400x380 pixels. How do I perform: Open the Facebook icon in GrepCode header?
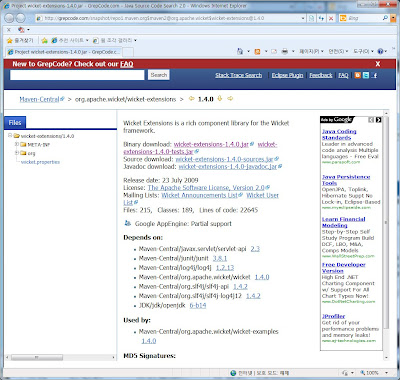374,75
